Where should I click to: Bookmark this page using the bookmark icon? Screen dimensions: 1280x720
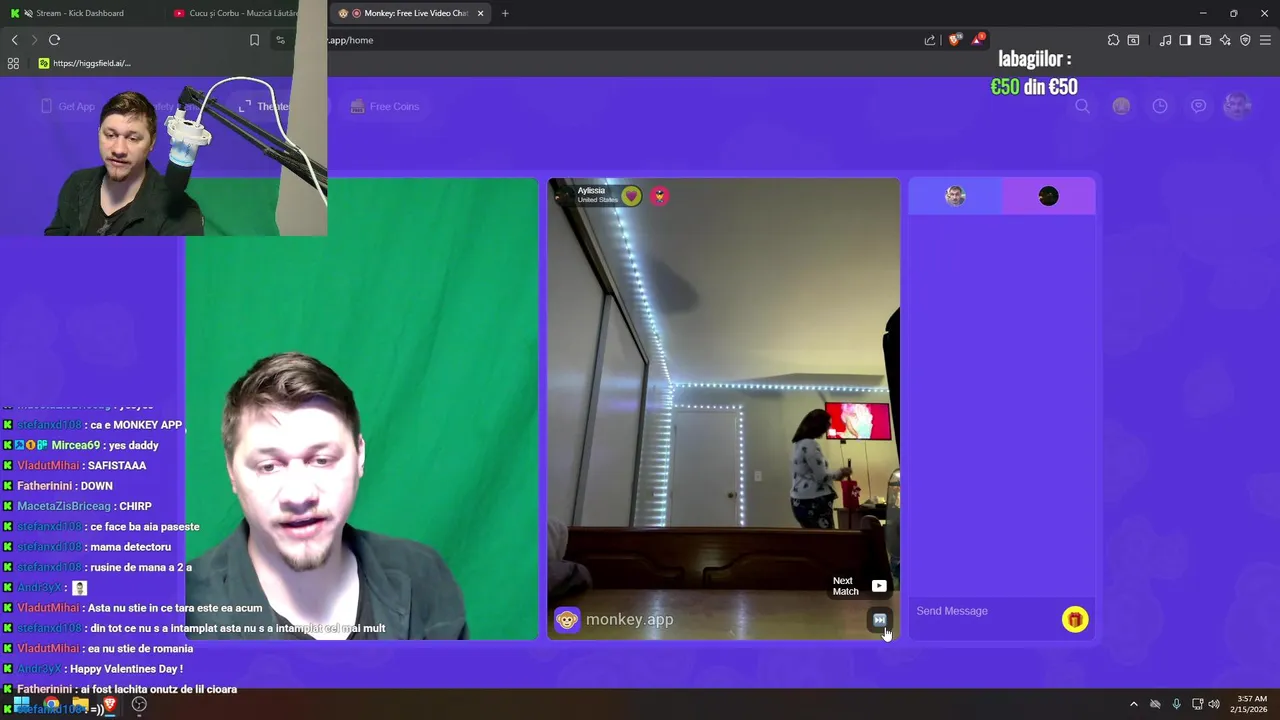pos(254,40)
